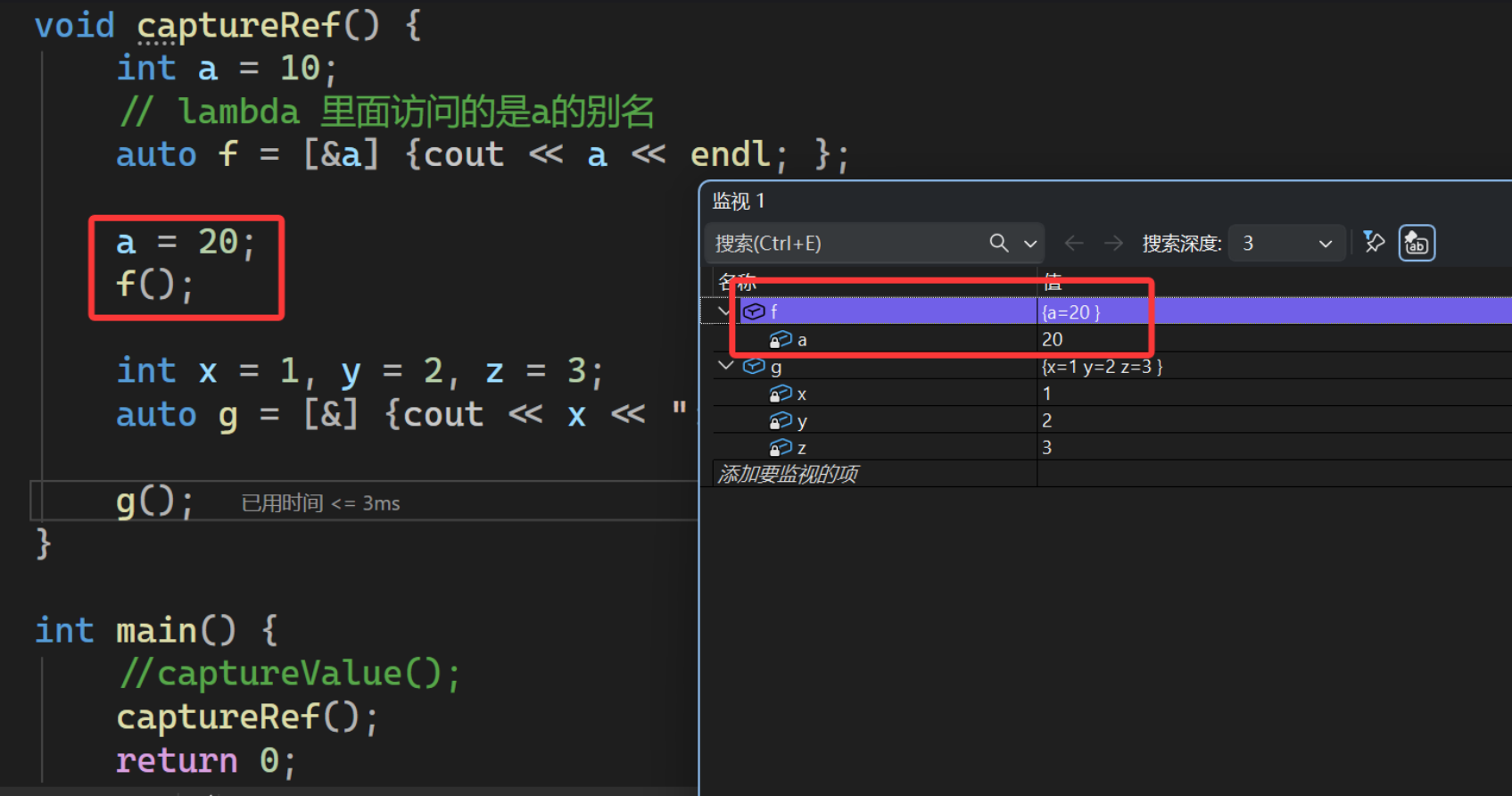Select child variable a under f
This screenshot has width=1512, height=796.
pyautogui.click(x=802, y=339)
